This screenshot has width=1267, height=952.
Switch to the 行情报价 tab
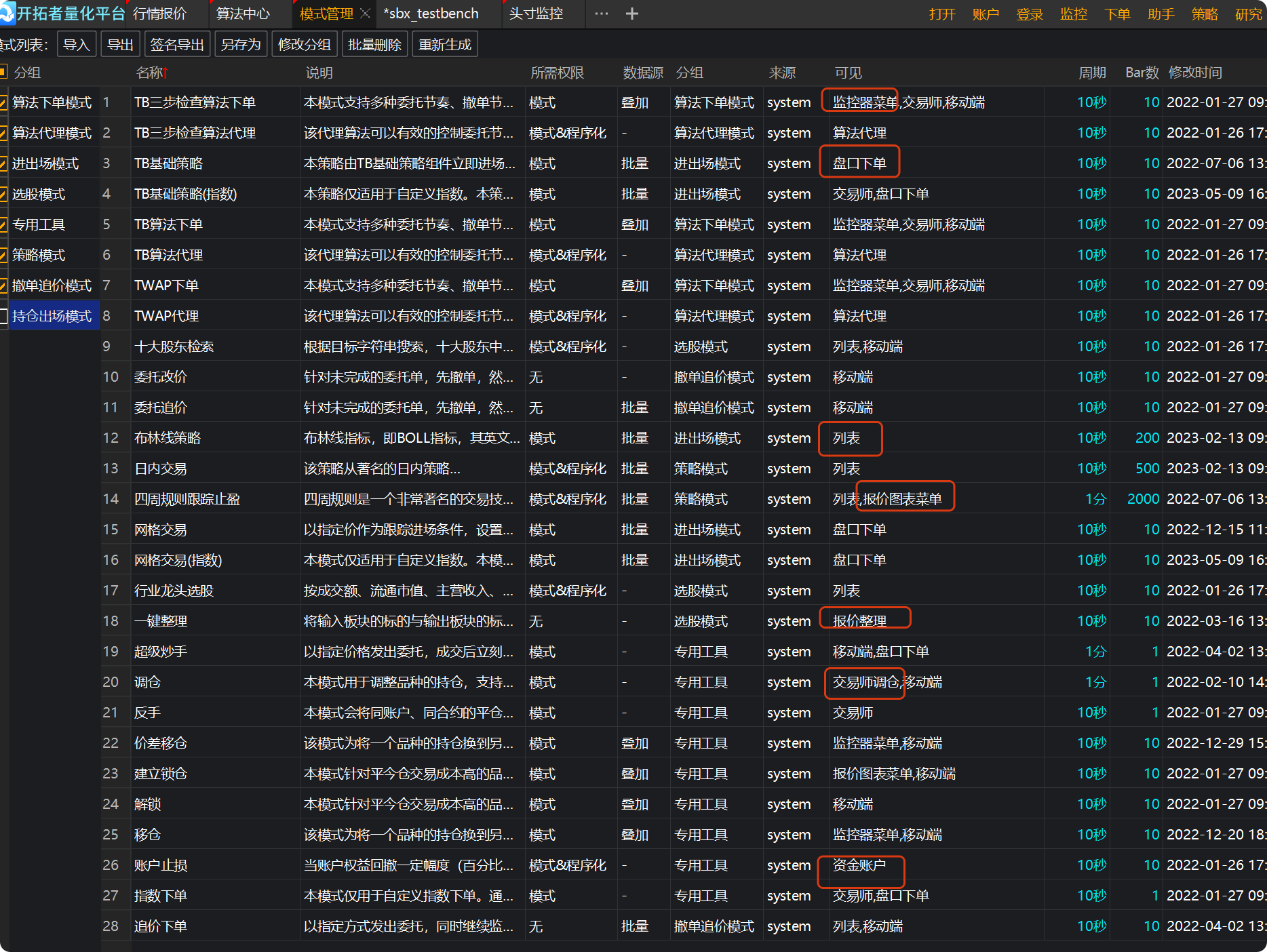(x=159, y=14)
